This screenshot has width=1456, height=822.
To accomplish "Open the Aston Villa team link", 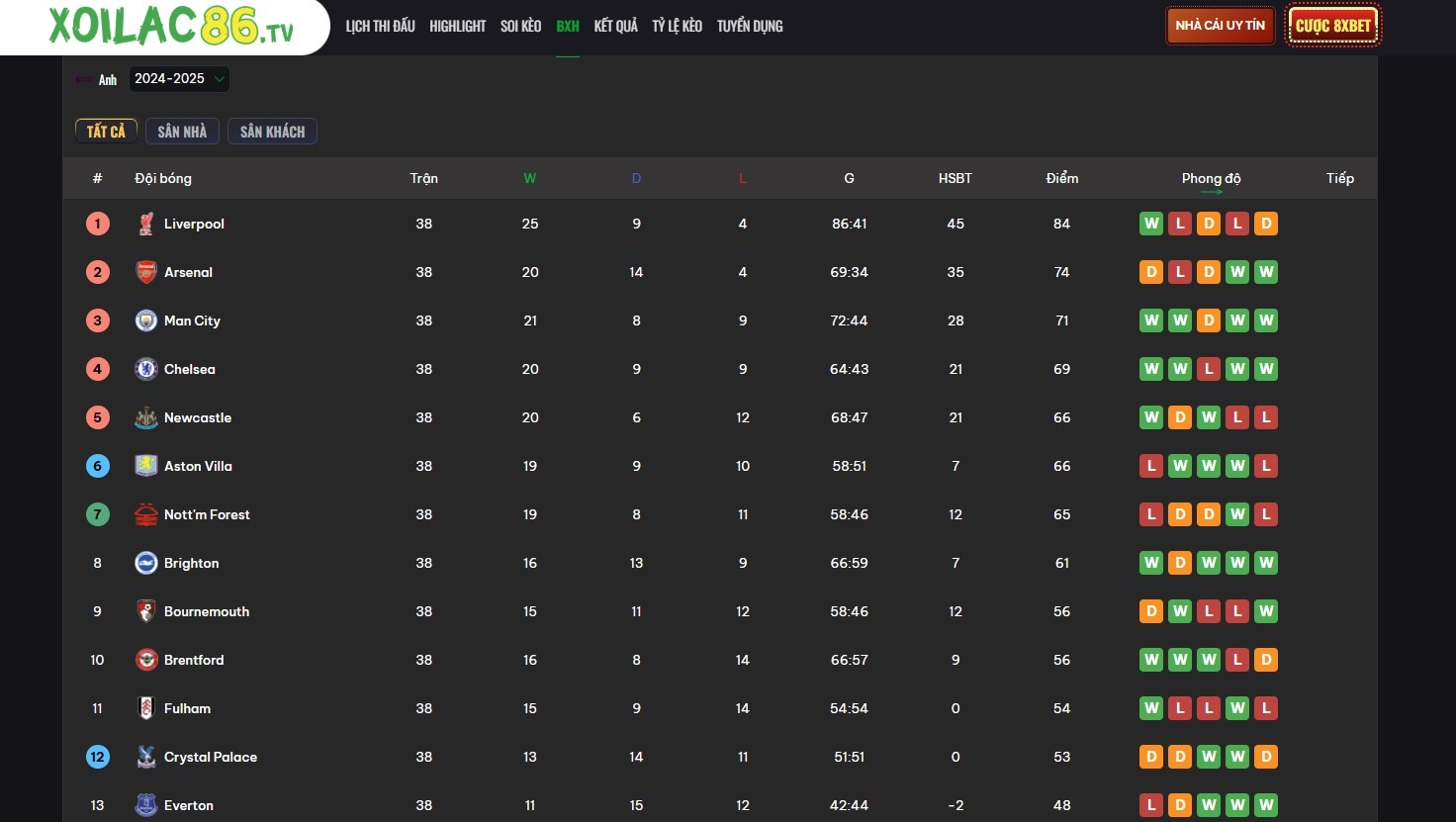I will [198, 466].
